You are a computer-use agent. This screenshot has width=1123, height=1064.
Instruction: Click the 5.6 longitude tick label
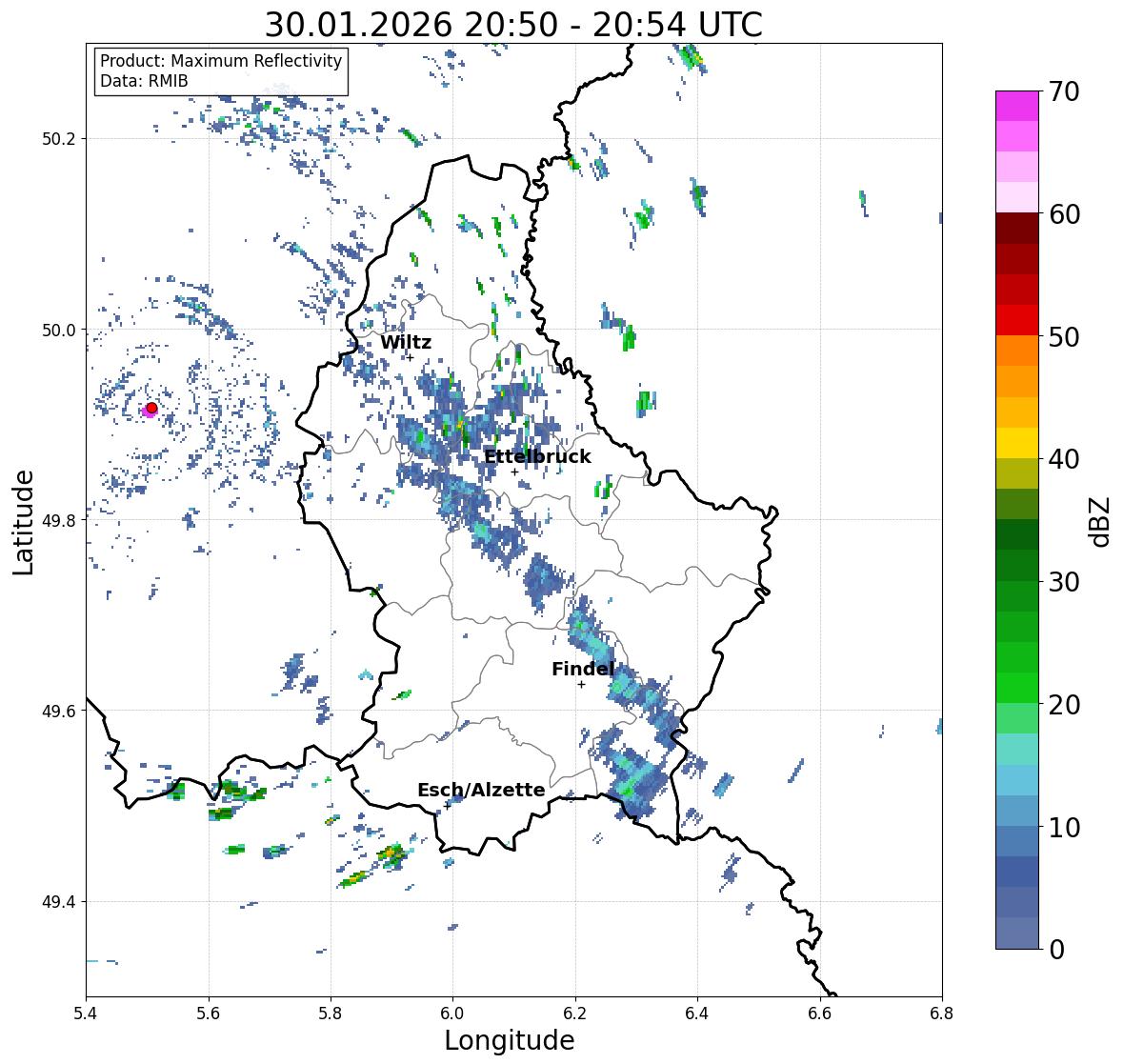click(209, 1014)
